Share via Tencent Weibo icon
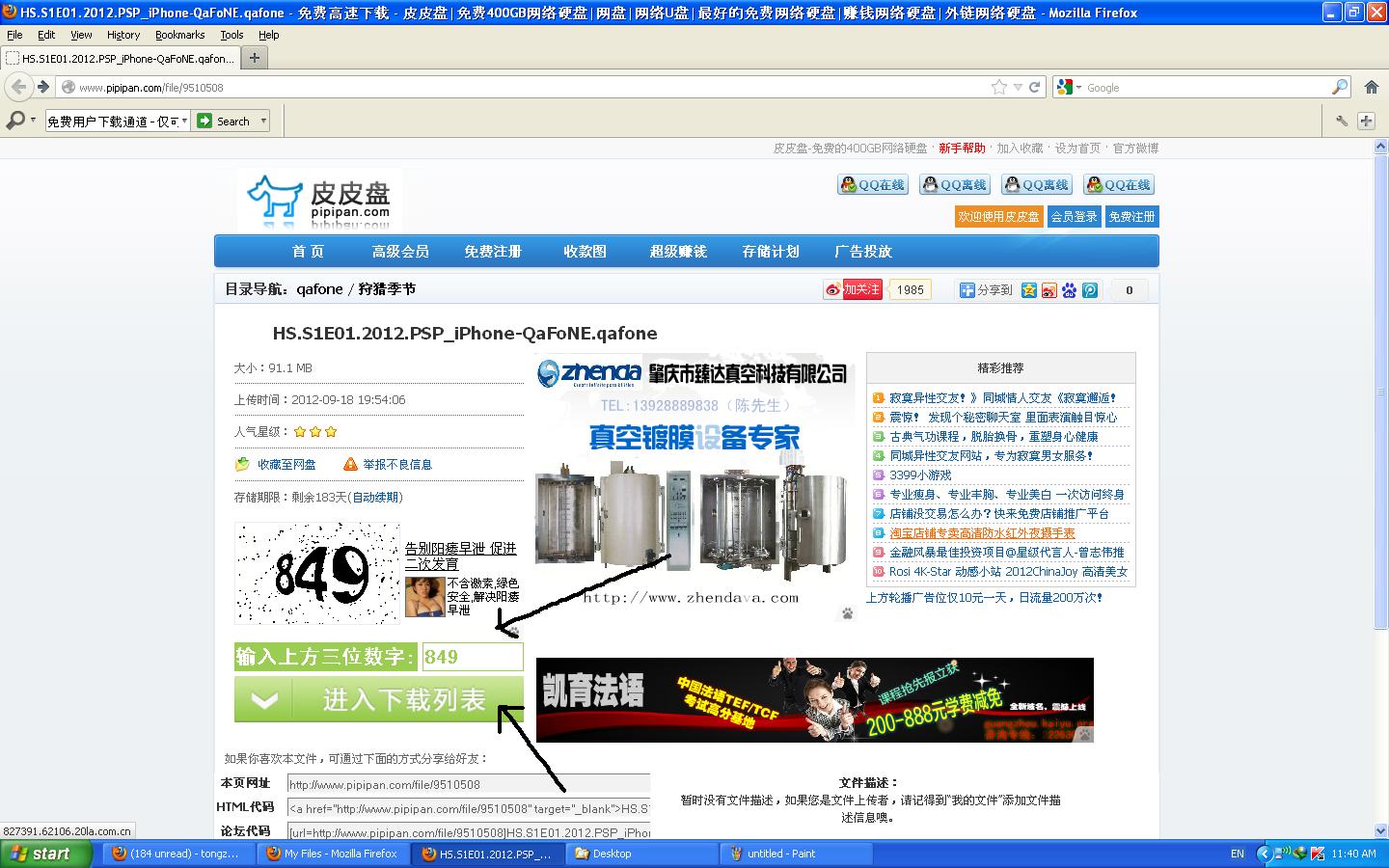This screenshot has height=868, width=1389. point(1090,290)
